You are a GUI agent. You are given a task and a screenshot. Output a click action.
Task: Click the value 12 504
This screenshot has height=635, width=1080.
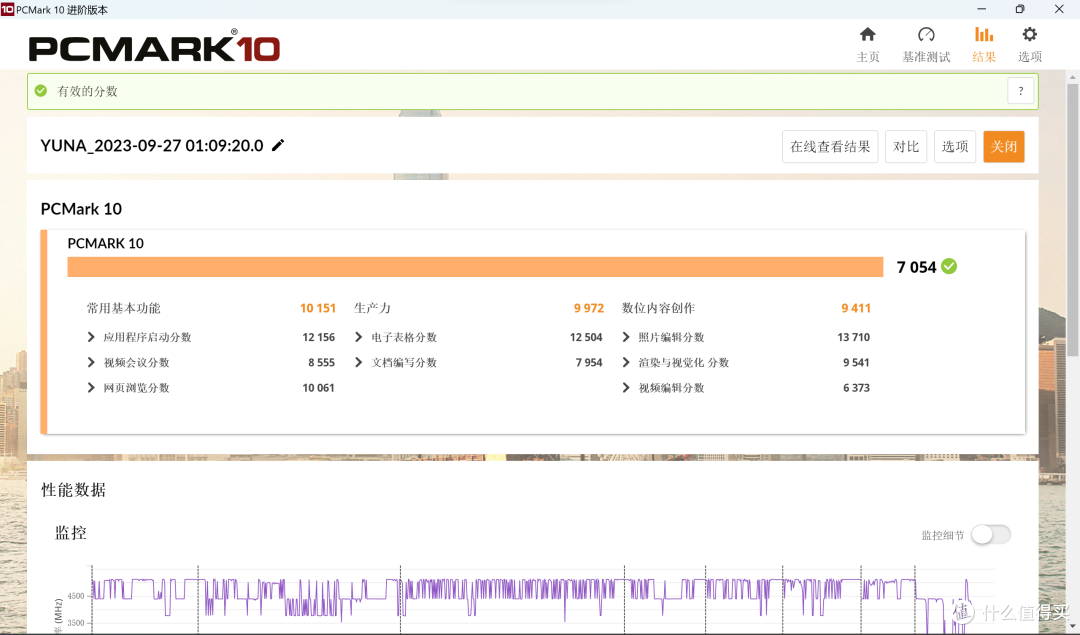(586, 337)
